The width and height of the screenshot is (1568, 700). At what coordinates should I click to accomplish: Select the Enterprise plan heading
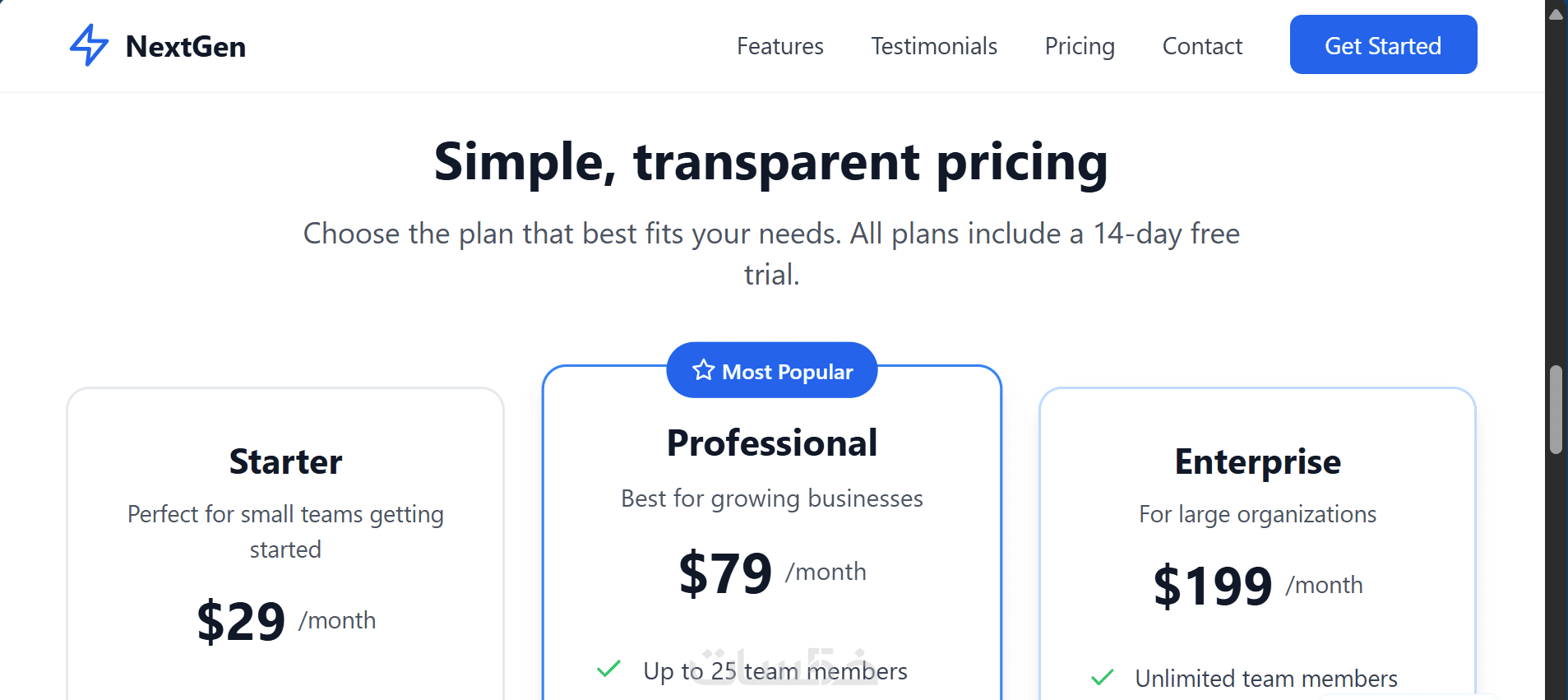point(1257,461)
